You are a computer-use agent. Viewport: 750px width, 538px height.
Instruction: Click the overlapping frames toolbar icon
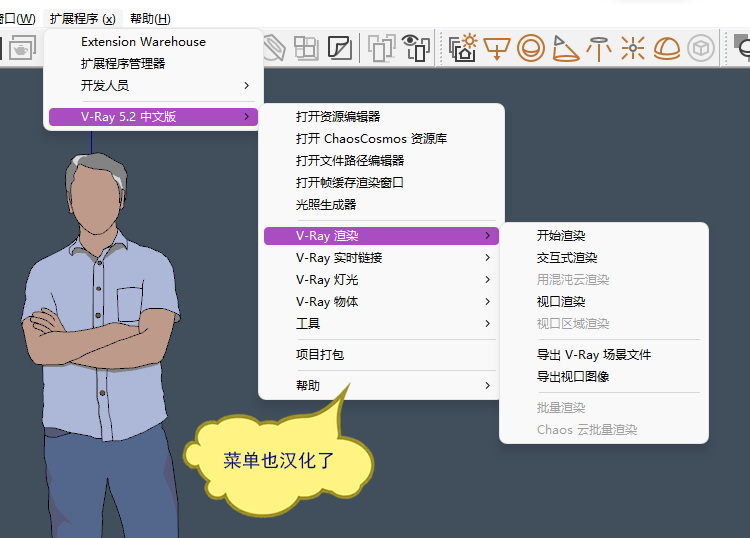[x=381, y=48]
